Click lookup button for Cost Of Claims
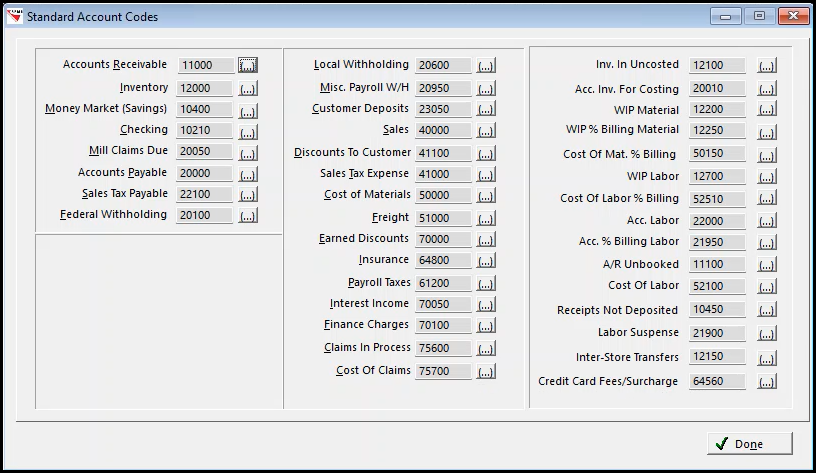Viewport: 816px width, 473px height. (x=486, y=372)
